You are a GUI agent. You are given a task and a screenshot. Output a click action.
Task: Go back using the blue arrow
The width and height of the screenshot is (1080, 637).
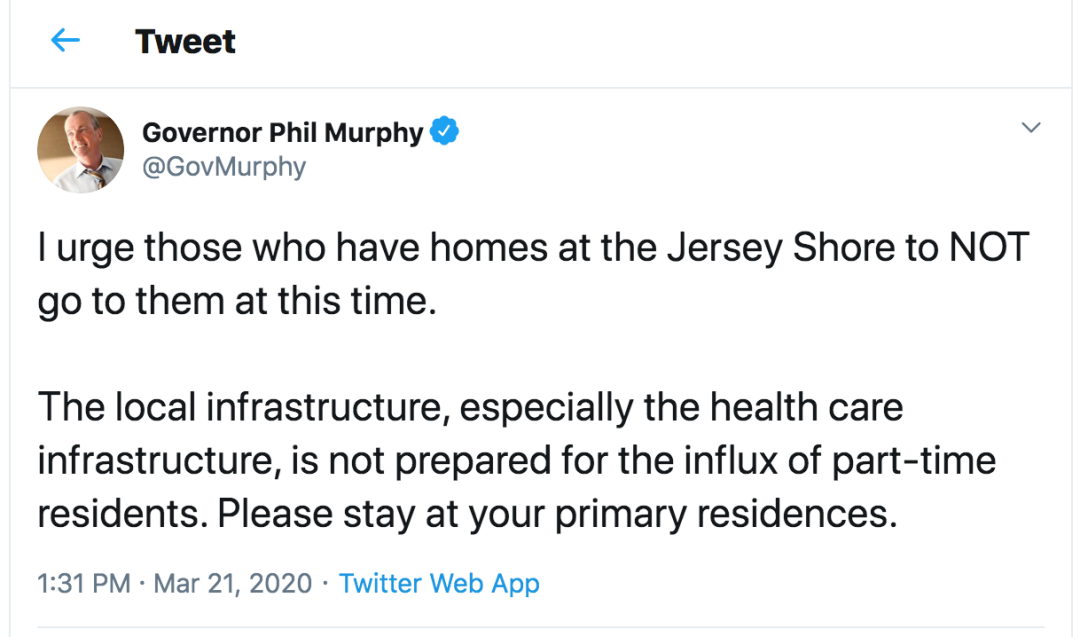pyautogui.click(x=65, y=40)
